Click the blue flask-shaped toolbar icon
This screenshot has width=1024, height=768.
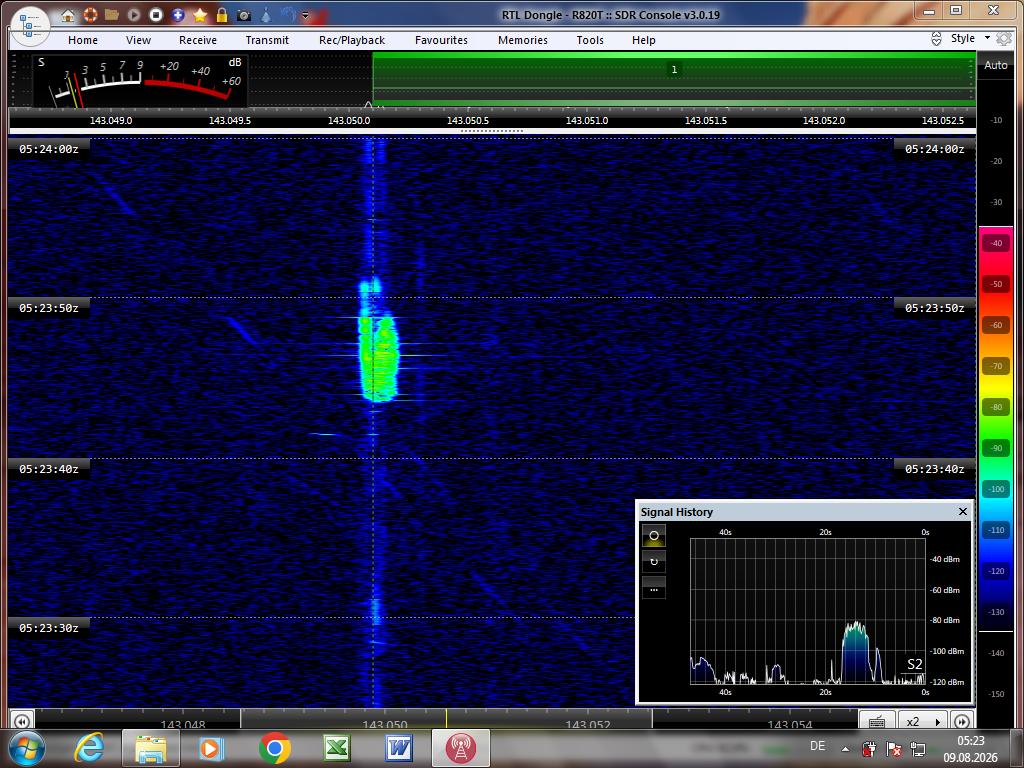(266, 14)
